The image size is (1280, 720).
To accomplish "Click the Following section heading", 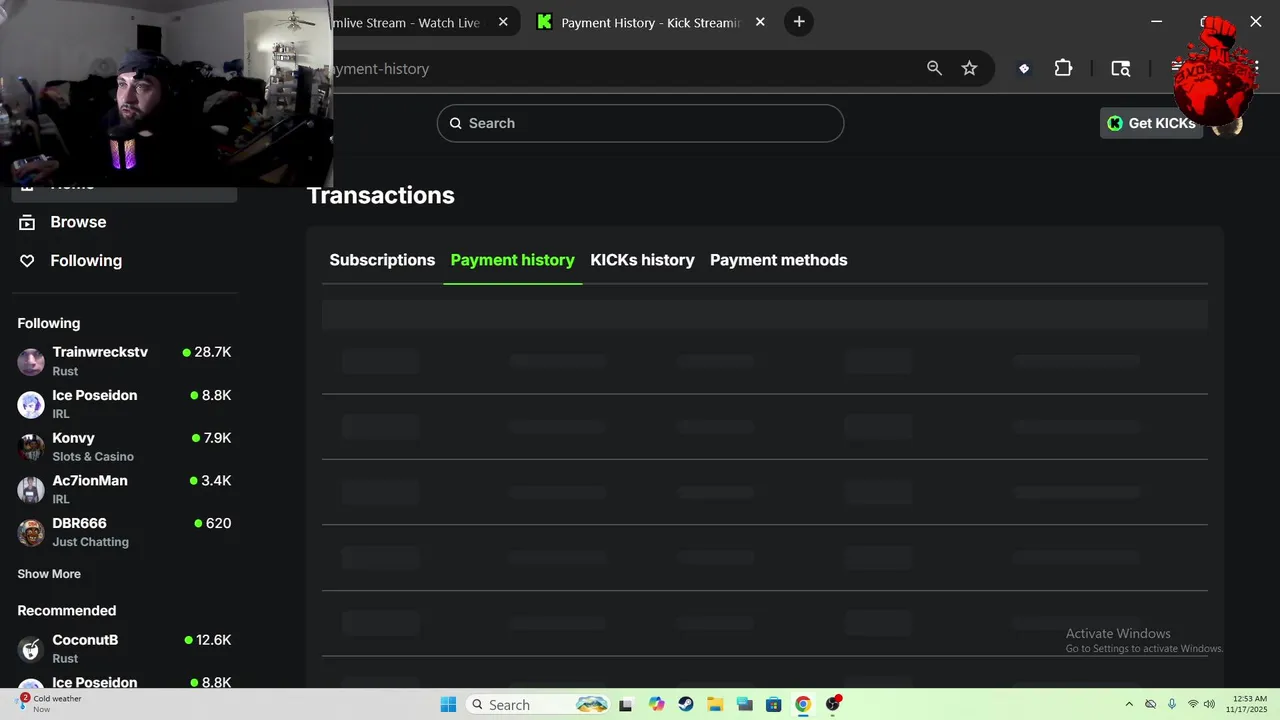I will pos(48,323).
